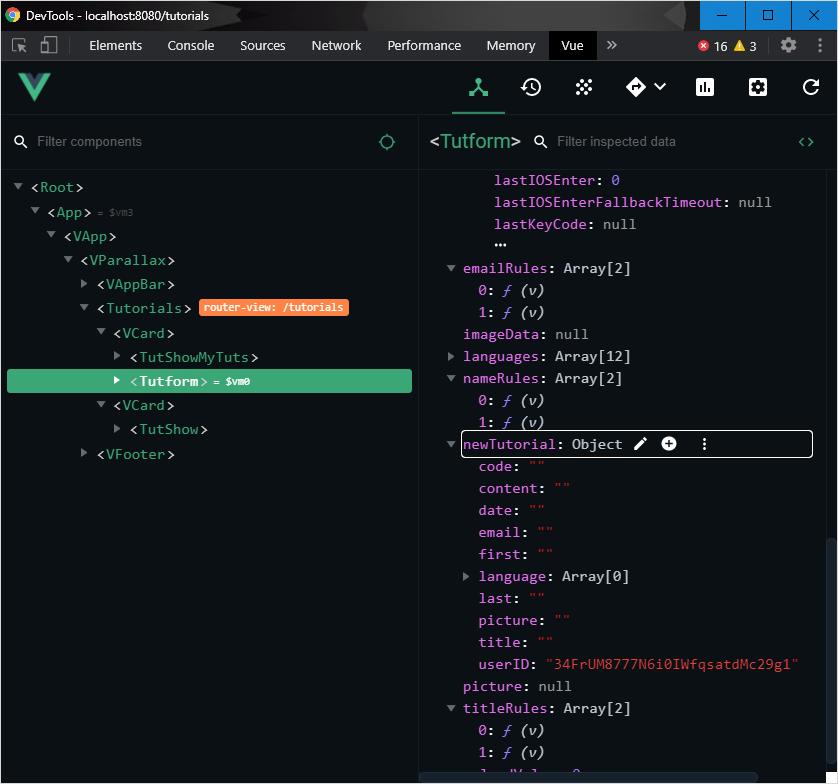Viewport: 838px width, 784px height.
Task: Refresh the Vue component inspector
Action: click(810, 87)
